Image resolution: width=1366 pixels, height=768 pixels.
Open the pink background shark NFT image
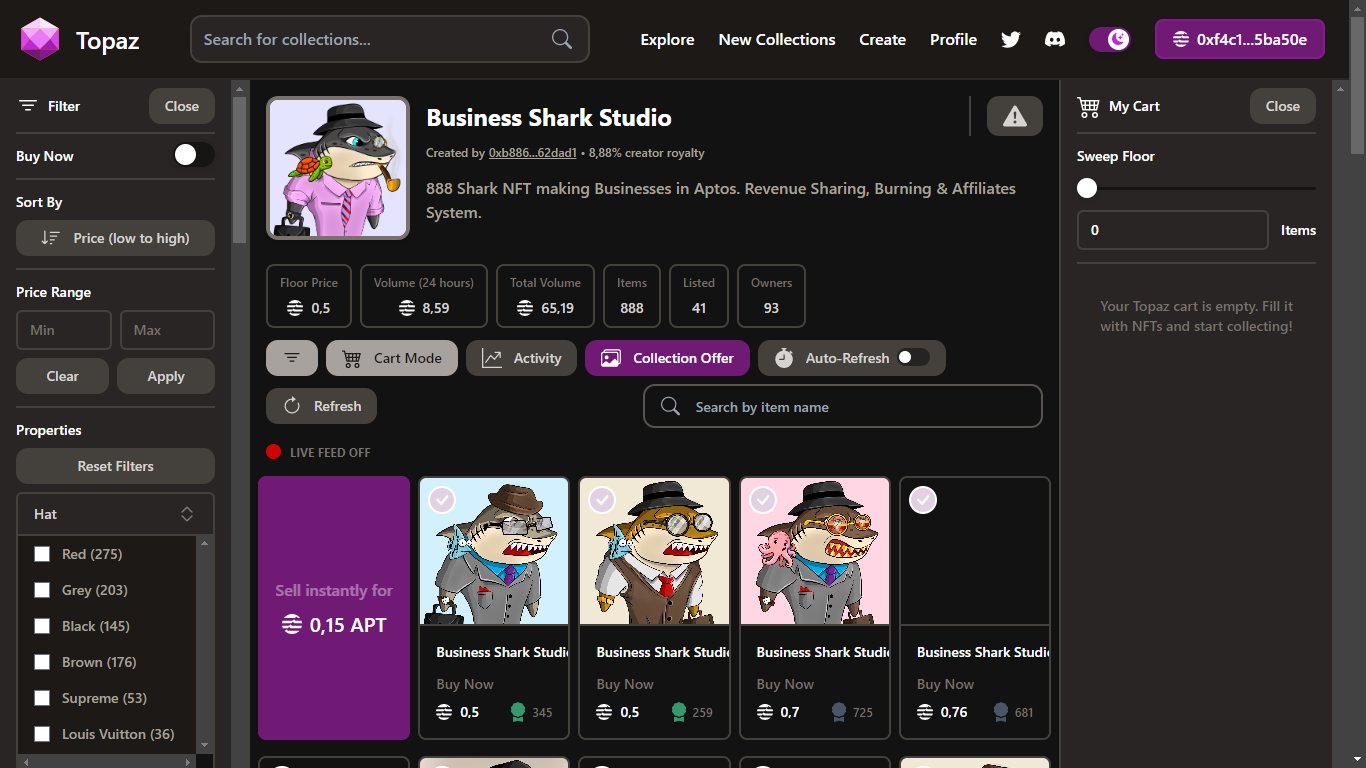coord(814,551)
